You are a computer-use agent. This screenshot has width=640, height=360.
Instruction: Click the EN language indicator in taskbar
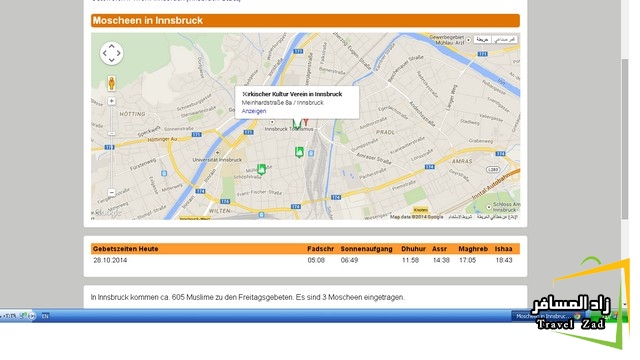click(45, 316)
